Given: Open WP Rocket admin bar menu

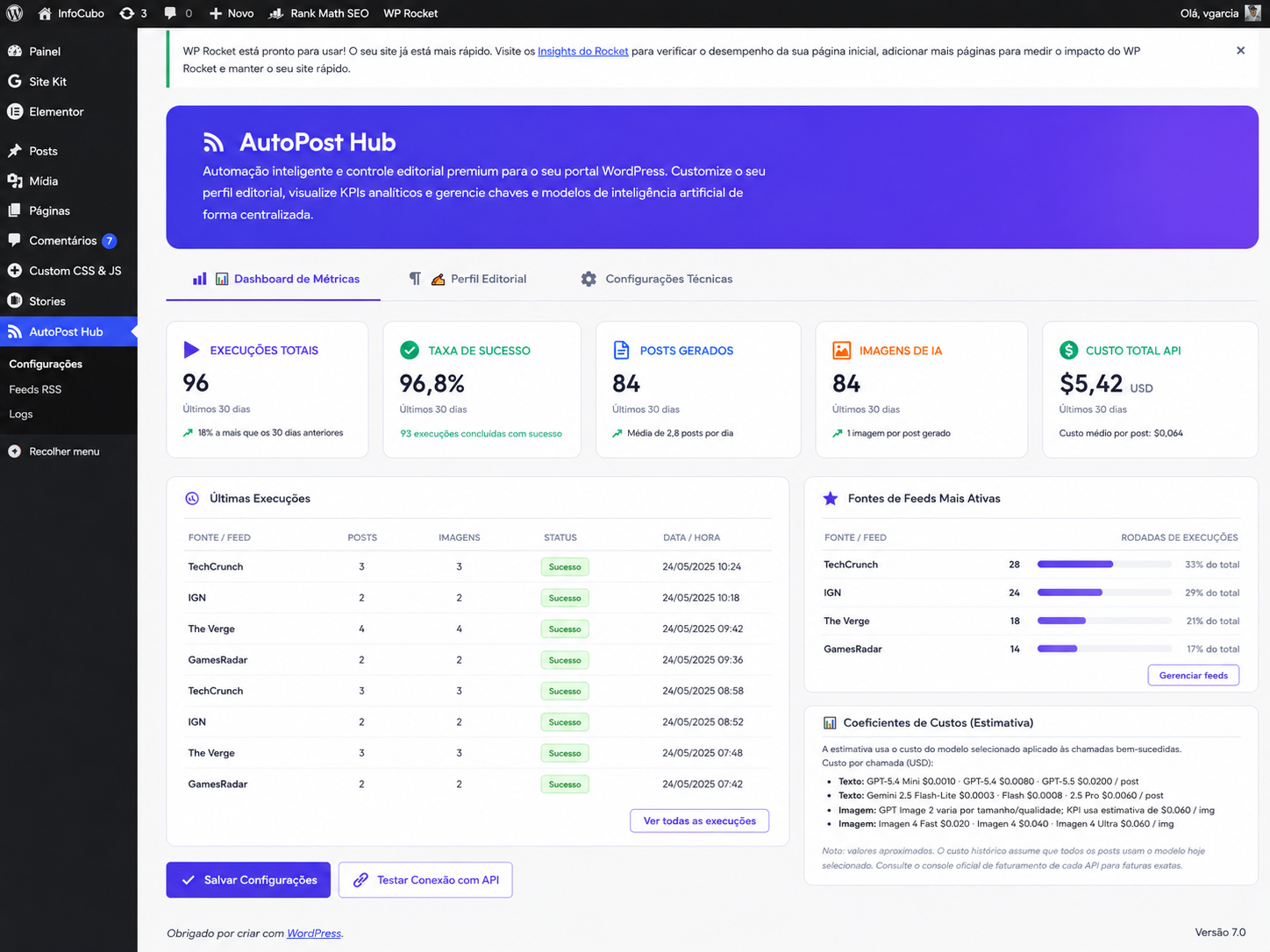Looking at the screenshot, I should point(410,13).
